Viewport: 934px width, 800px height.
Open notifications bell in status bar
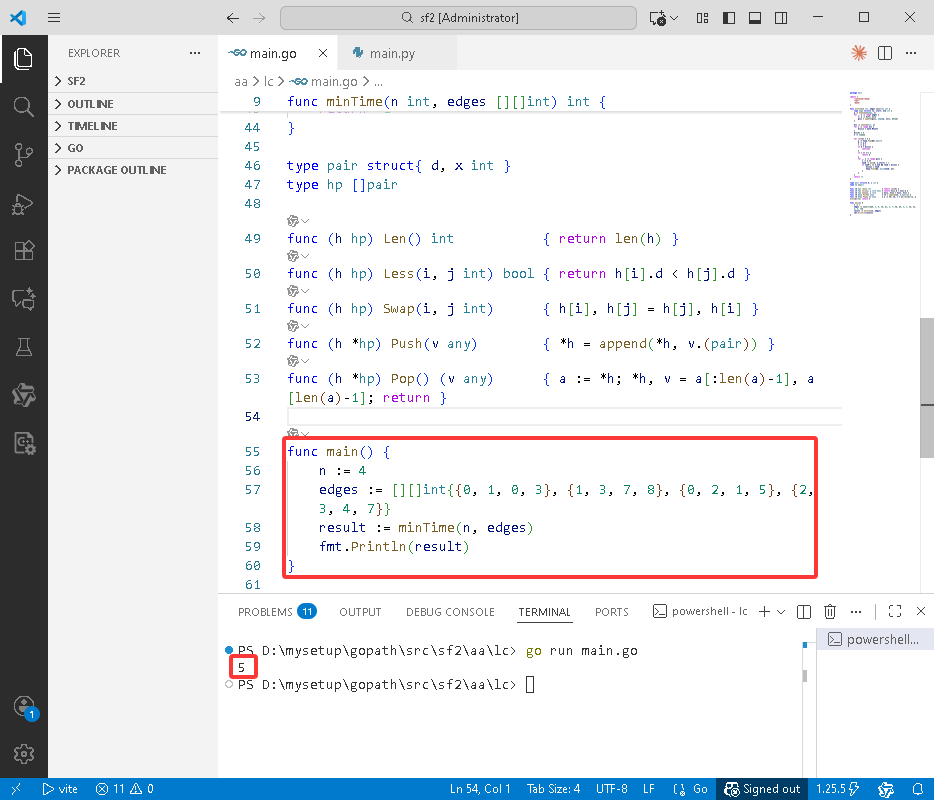918,789
